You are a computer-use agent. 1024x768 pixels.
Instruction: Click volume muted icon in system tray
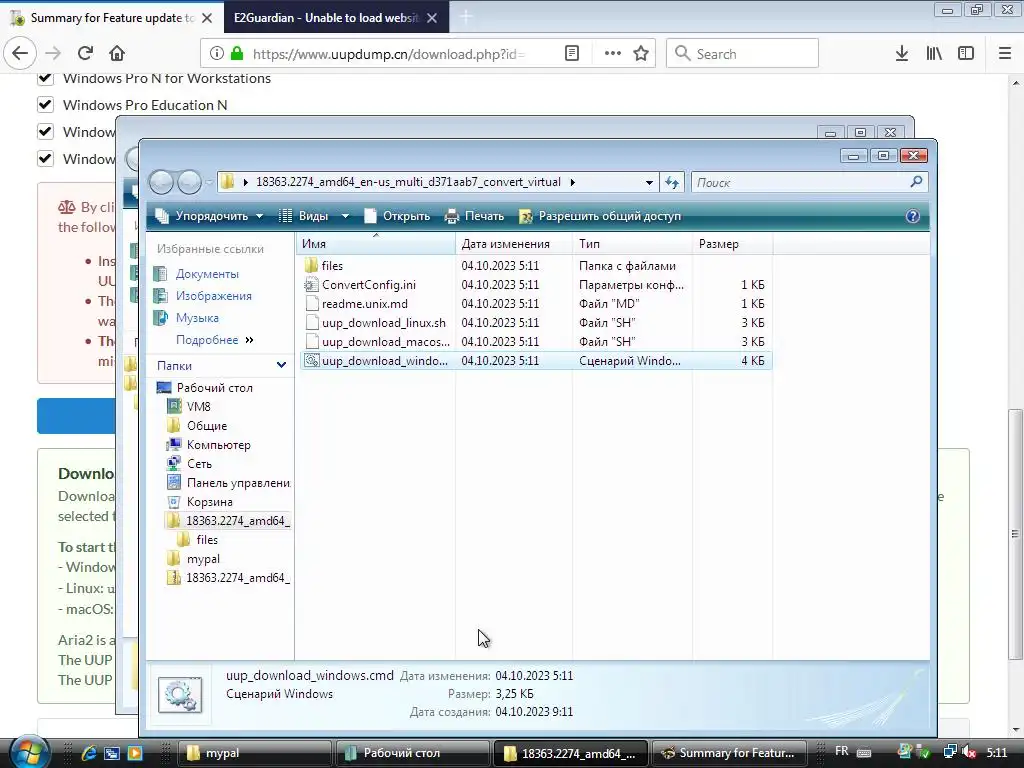[x=970, y=752]
